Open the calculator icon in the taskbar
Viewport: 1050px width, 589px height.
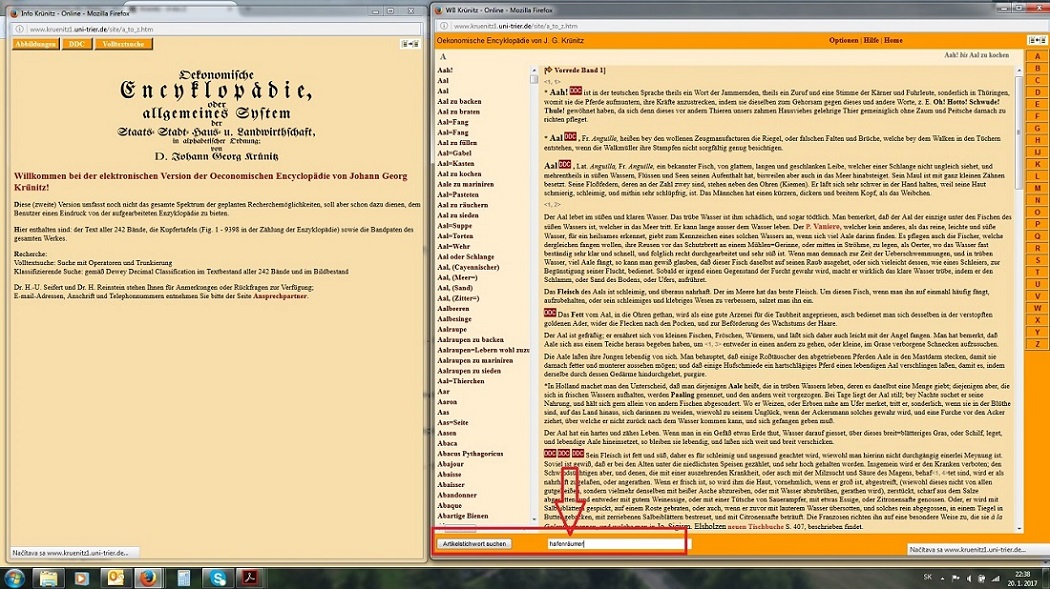pos(183,578)
